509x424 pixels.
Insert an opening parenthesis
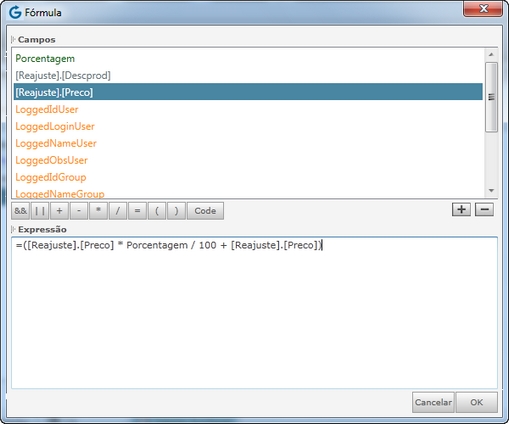pos(157,211)
